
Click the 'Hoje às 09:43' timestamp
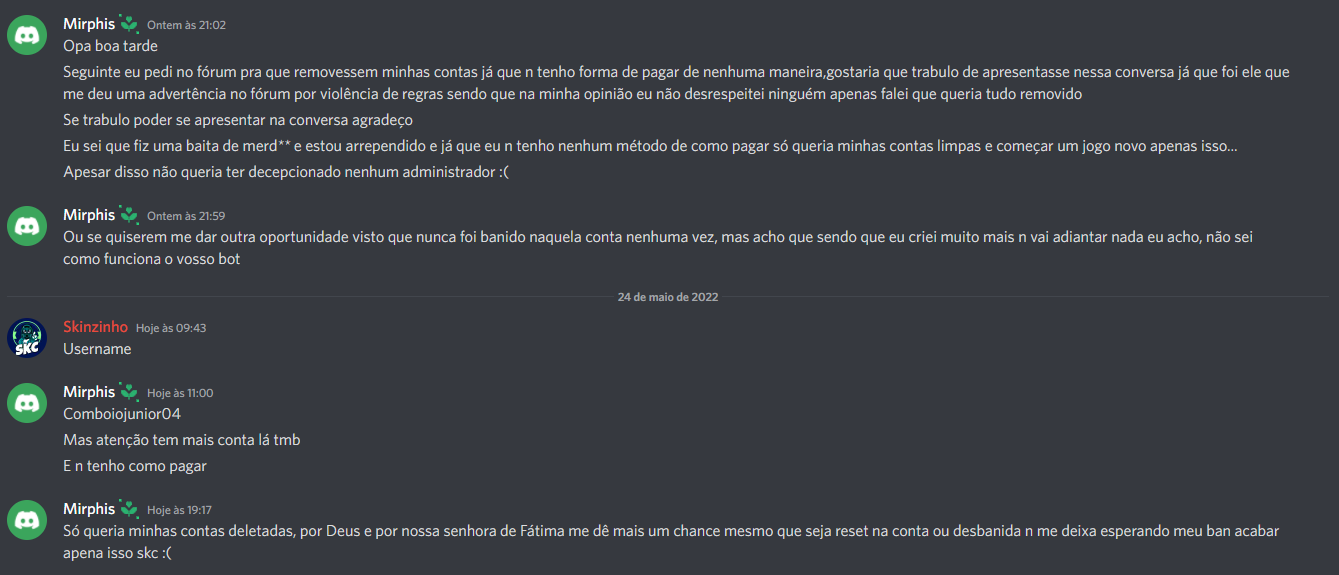point(171,328)
